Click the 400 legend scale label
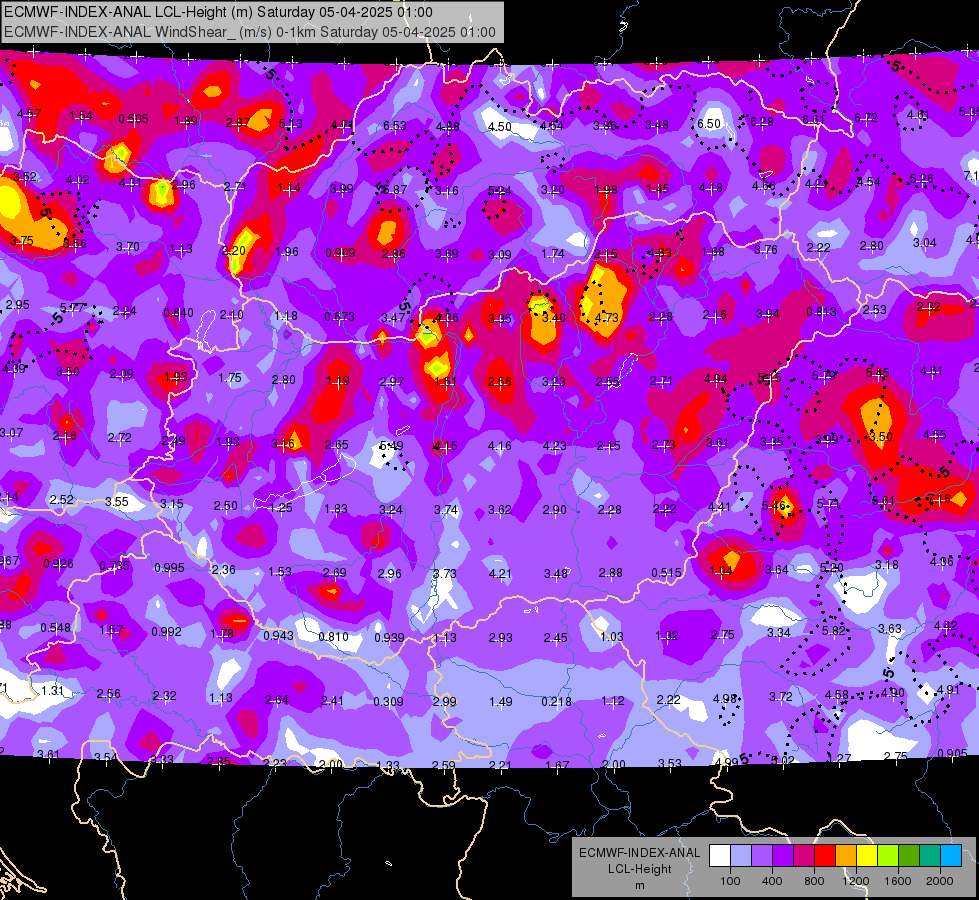Viewport: 979px width, 900px height. click(772, 881)
